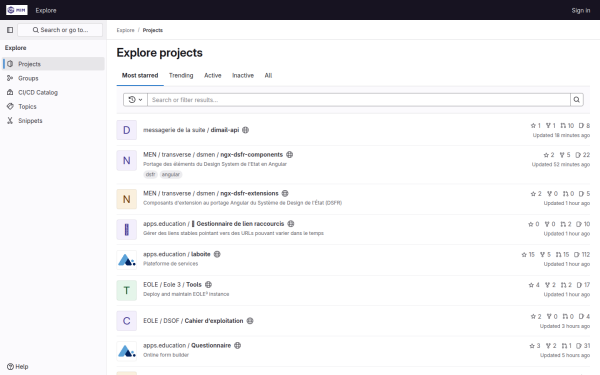Click the dsfr topic tag
This screenshot has height=375, width=600.
point(150,174)
